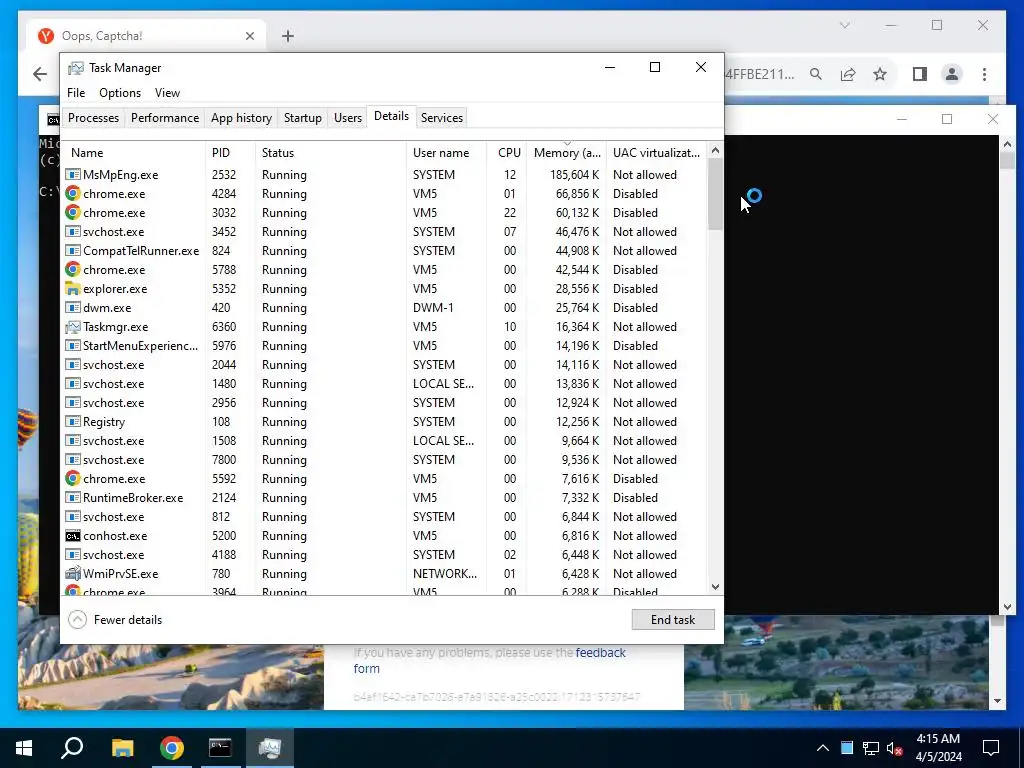Click the 185,604 K memory value

(x=574, y=175)
